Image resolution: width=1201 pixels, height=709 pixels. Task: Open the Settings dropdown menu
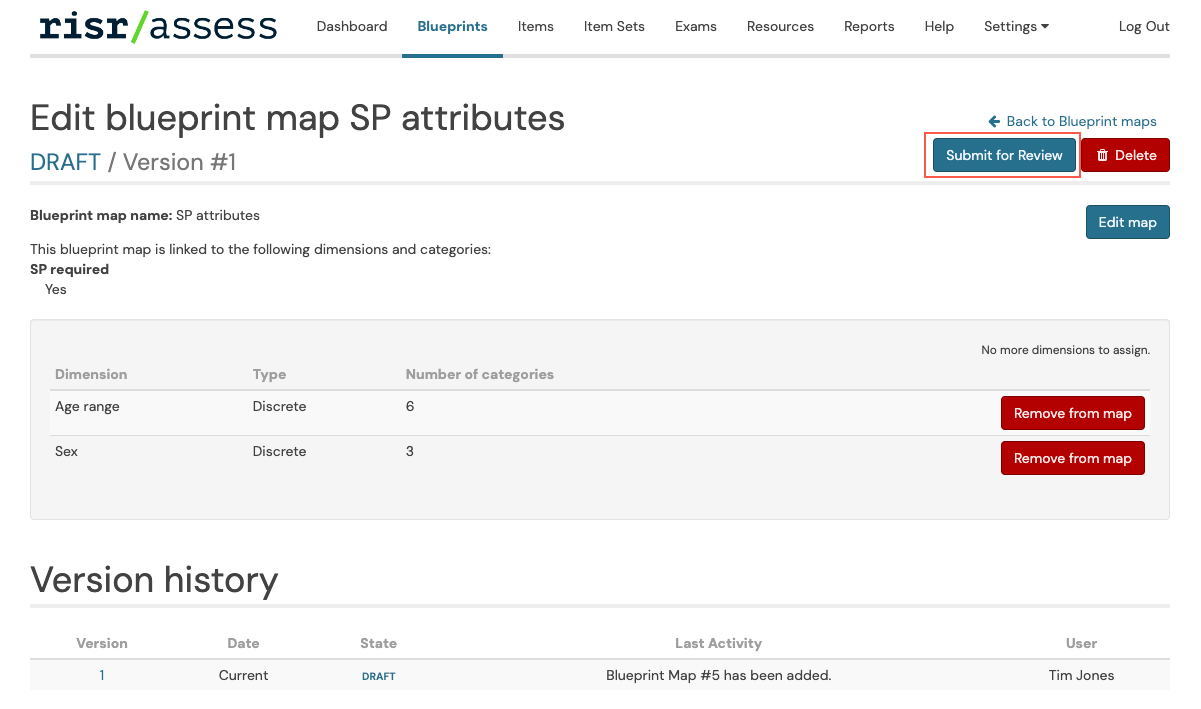tap(1016, 27)
